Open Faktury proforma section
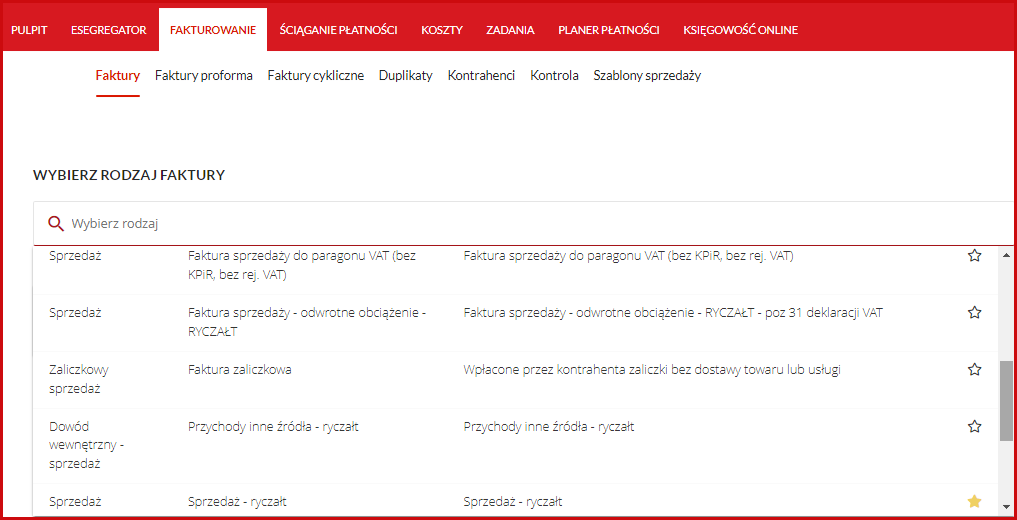Screen dimensions: 1017x520 click(x=204, y=76)
